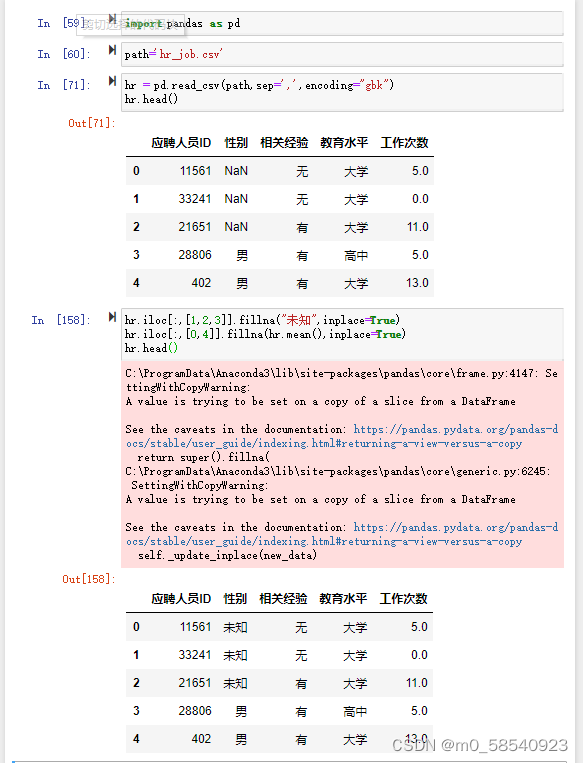Click Out[158] output prompt
Screen dimensions: 583x763
click(x=89, y=579)
